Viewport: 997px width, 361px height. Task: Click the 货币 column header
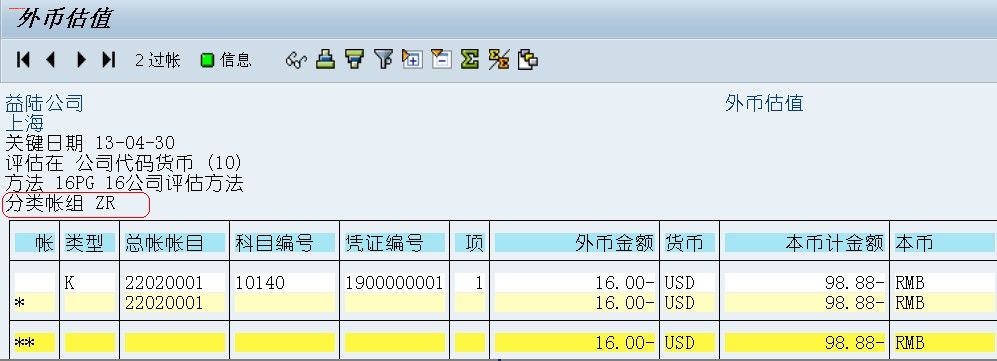point(689,243)
